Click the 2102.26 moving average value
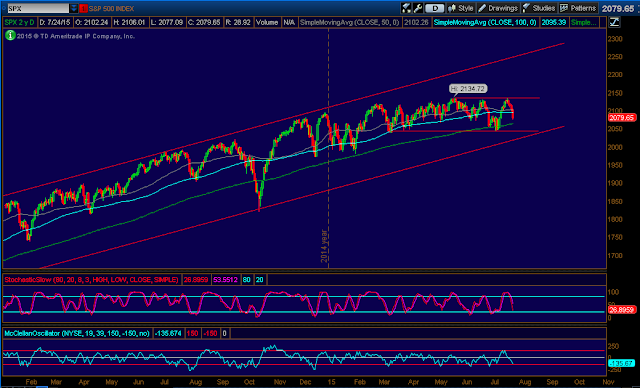The width and height of the screenshot is (640, 388). [416, 22]
